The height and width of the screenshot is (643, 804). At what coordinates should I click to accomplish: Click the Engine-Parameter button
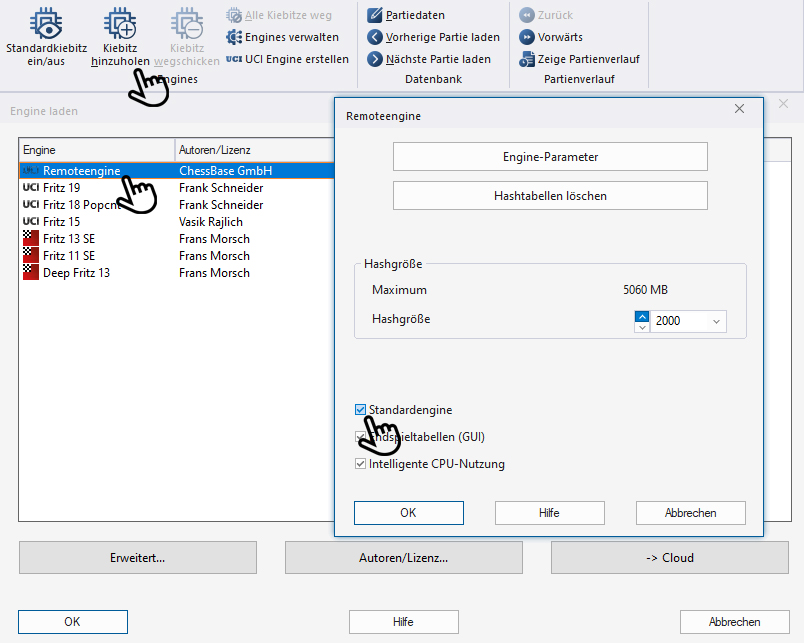(x=550, y=157)
